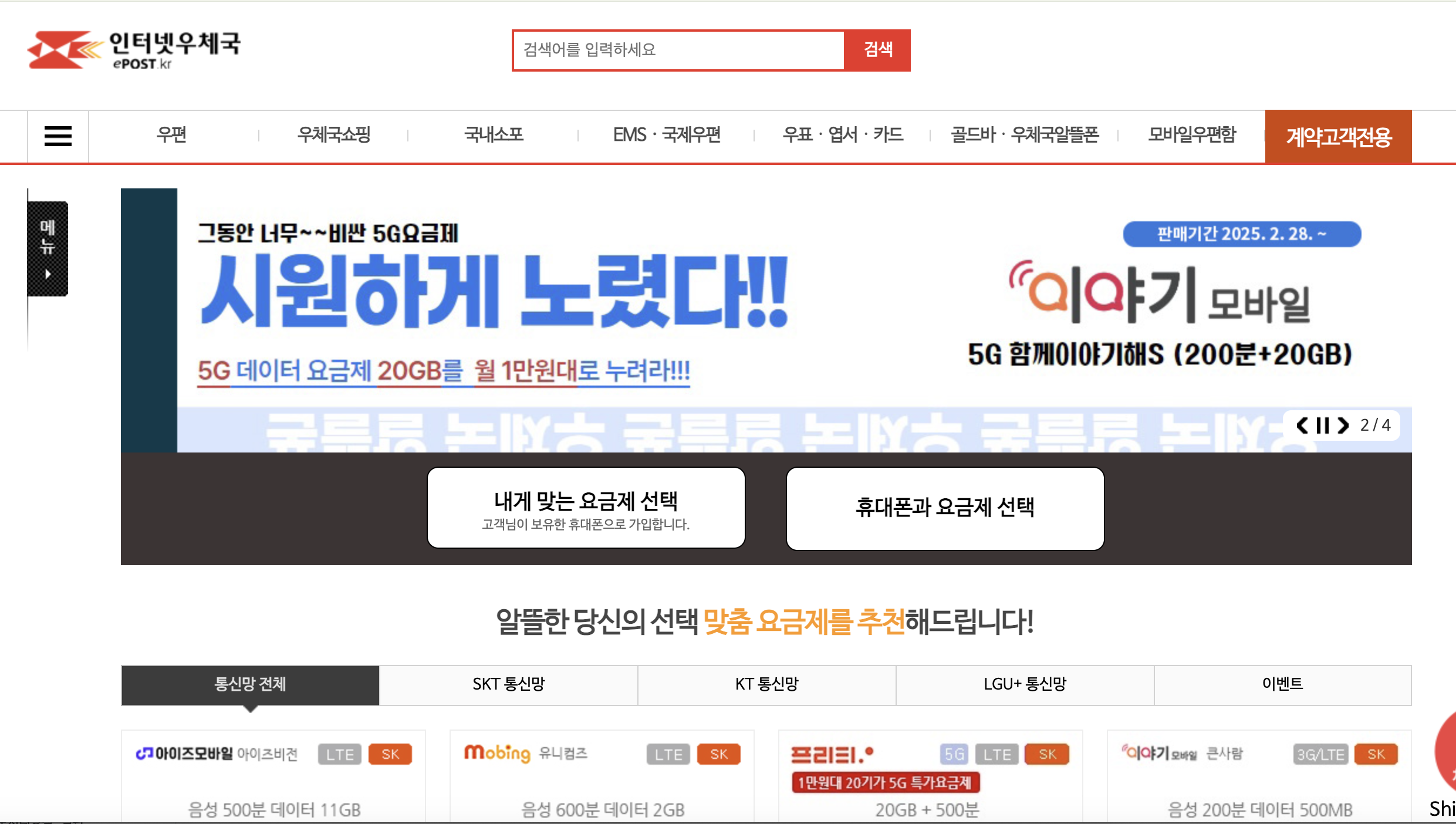Open the EMS · 국제우편 menu
Viewport: 1456px width, 824px height.
pos(667,135)
